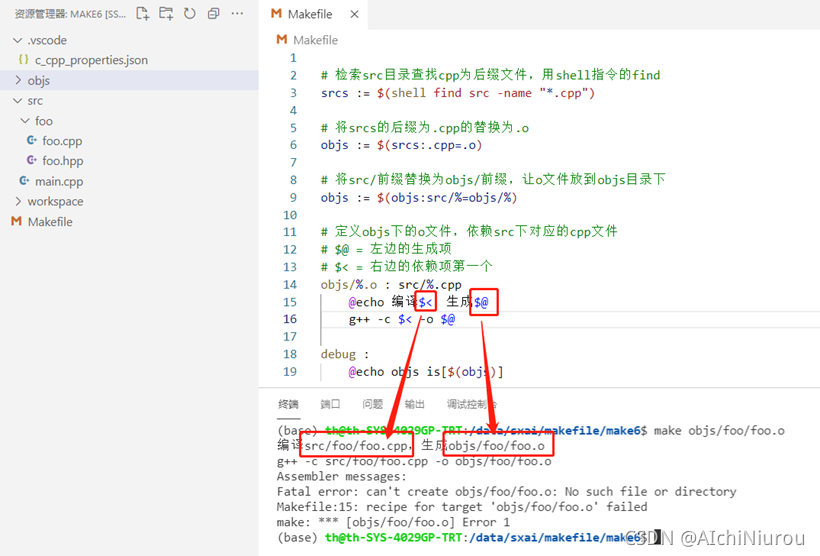Screen dimensions: 820x556
Task: Switch to the 终端 terminal panel tab
Action: [288, 404]
